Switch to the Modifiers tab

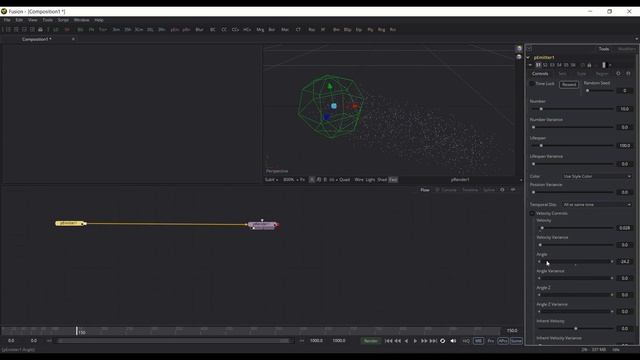pos(627,49)
